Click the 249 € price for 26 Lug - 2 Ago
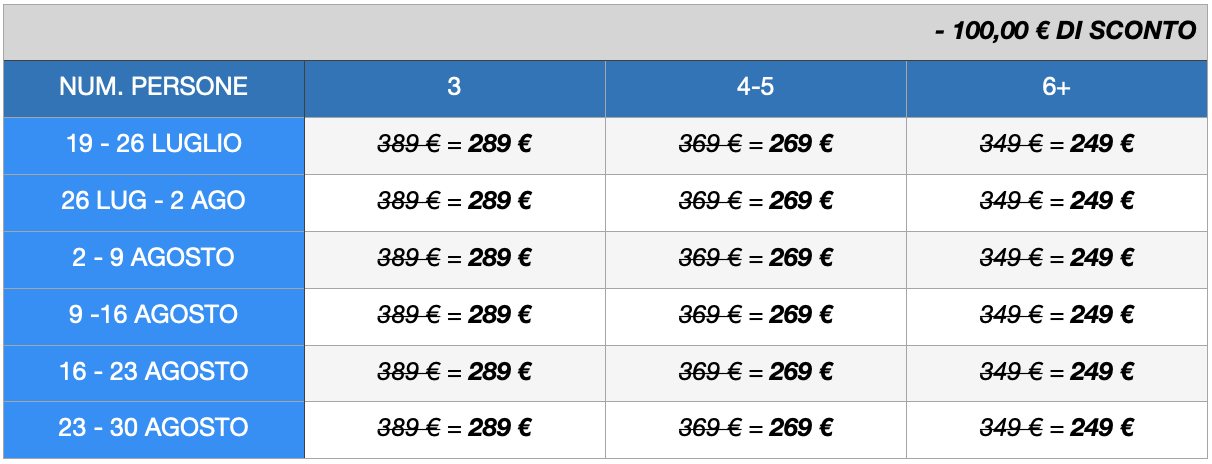Viewport: 1212px width, 464px height. click(x=1102, y=201)
